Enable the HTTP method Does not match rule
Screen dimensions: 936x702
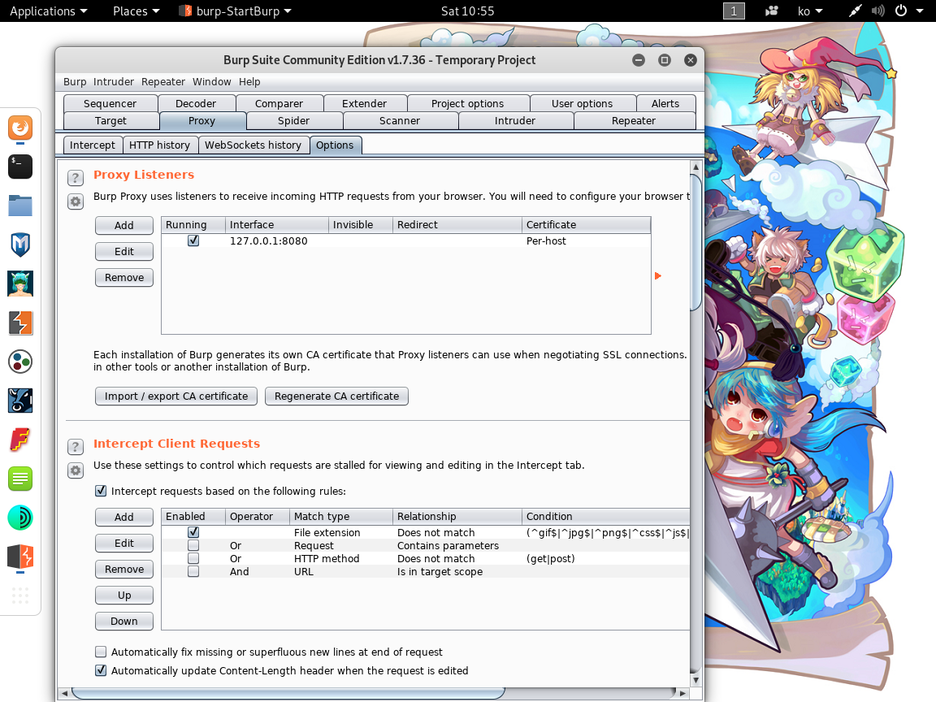pyautogui.click(x=193, y=558)
